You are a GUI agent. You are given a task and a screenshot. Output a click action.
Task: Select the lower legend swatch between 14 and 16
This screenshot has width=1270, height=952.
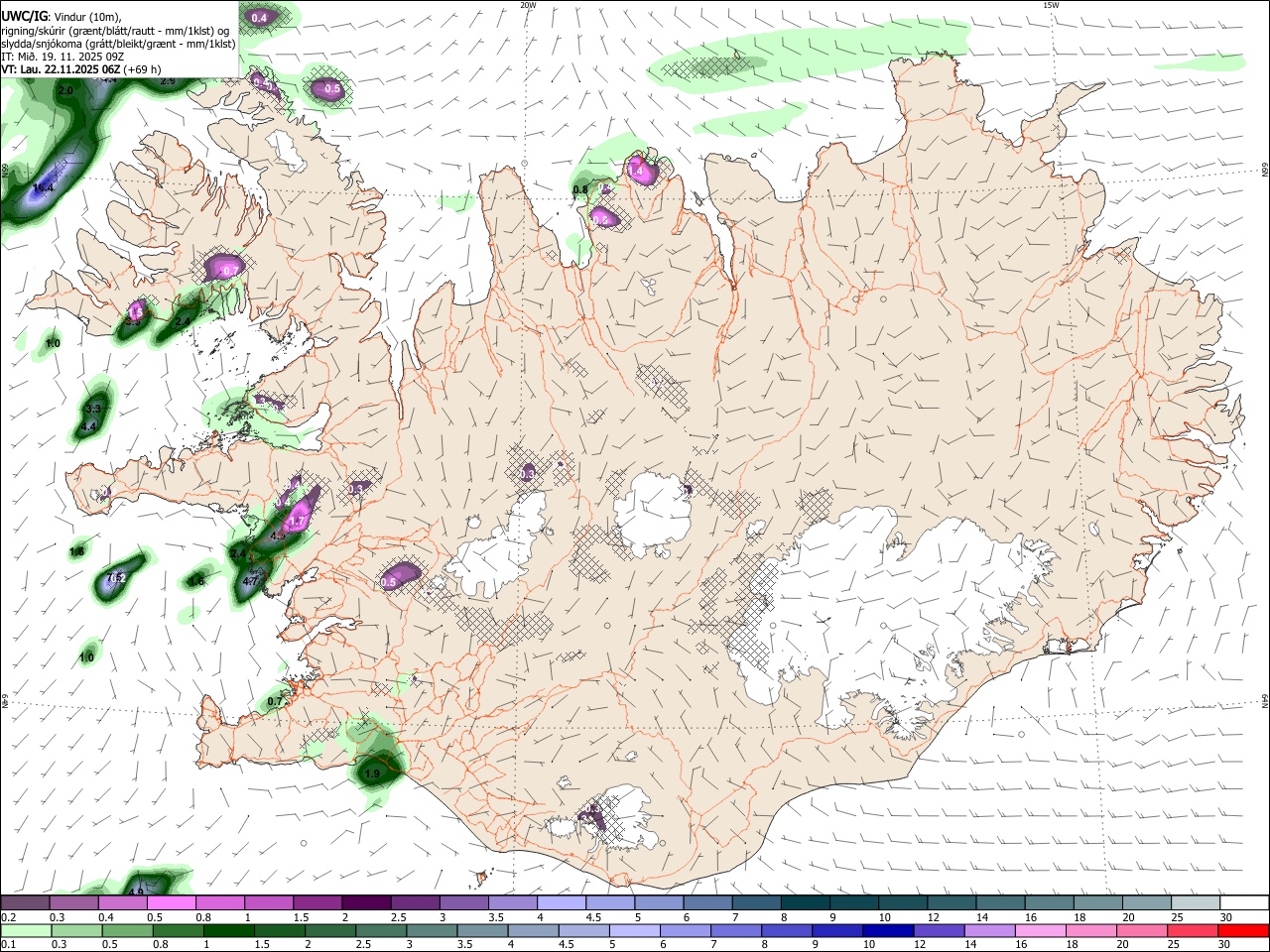click(x=989, y=930)
